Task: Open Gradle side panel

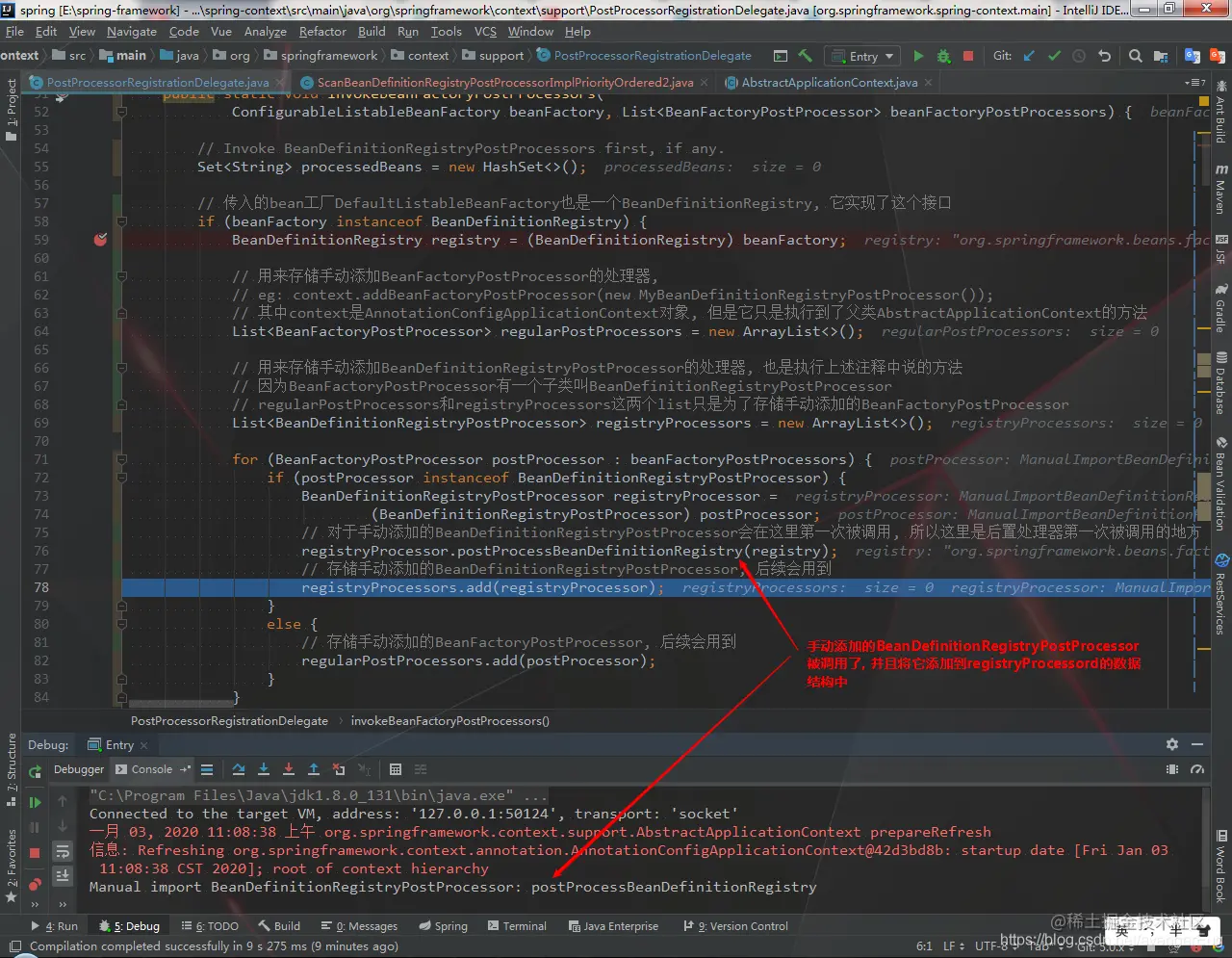Action: tap(1221, 307)
